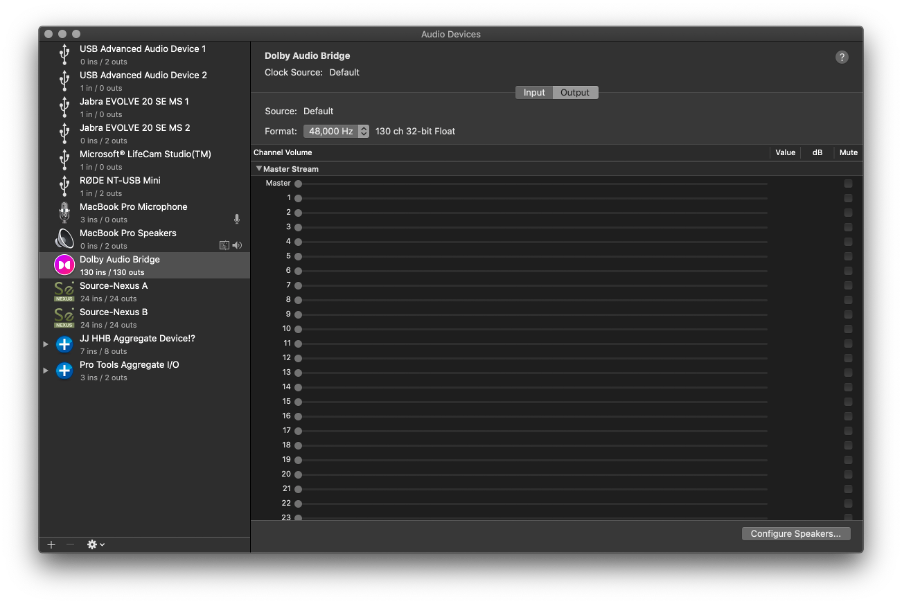
Task: Click the RØDE NT-USB Mini USB icon
Action: pos(64,186)
